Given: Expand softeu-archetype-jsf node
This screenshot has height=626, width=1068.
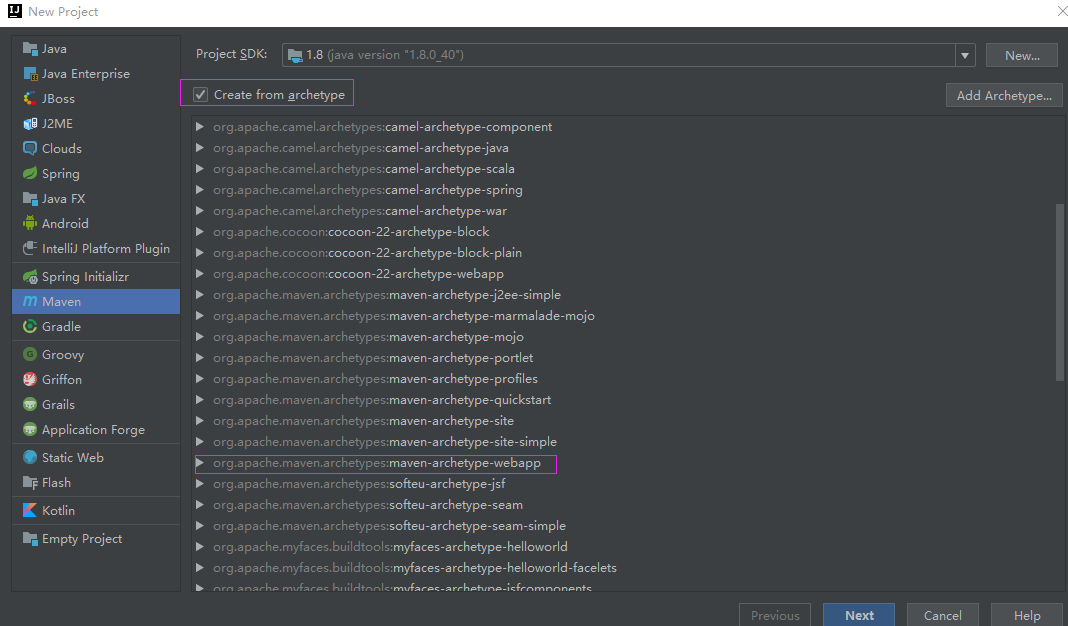Looking at the screenshot, I should coord(200,484).
